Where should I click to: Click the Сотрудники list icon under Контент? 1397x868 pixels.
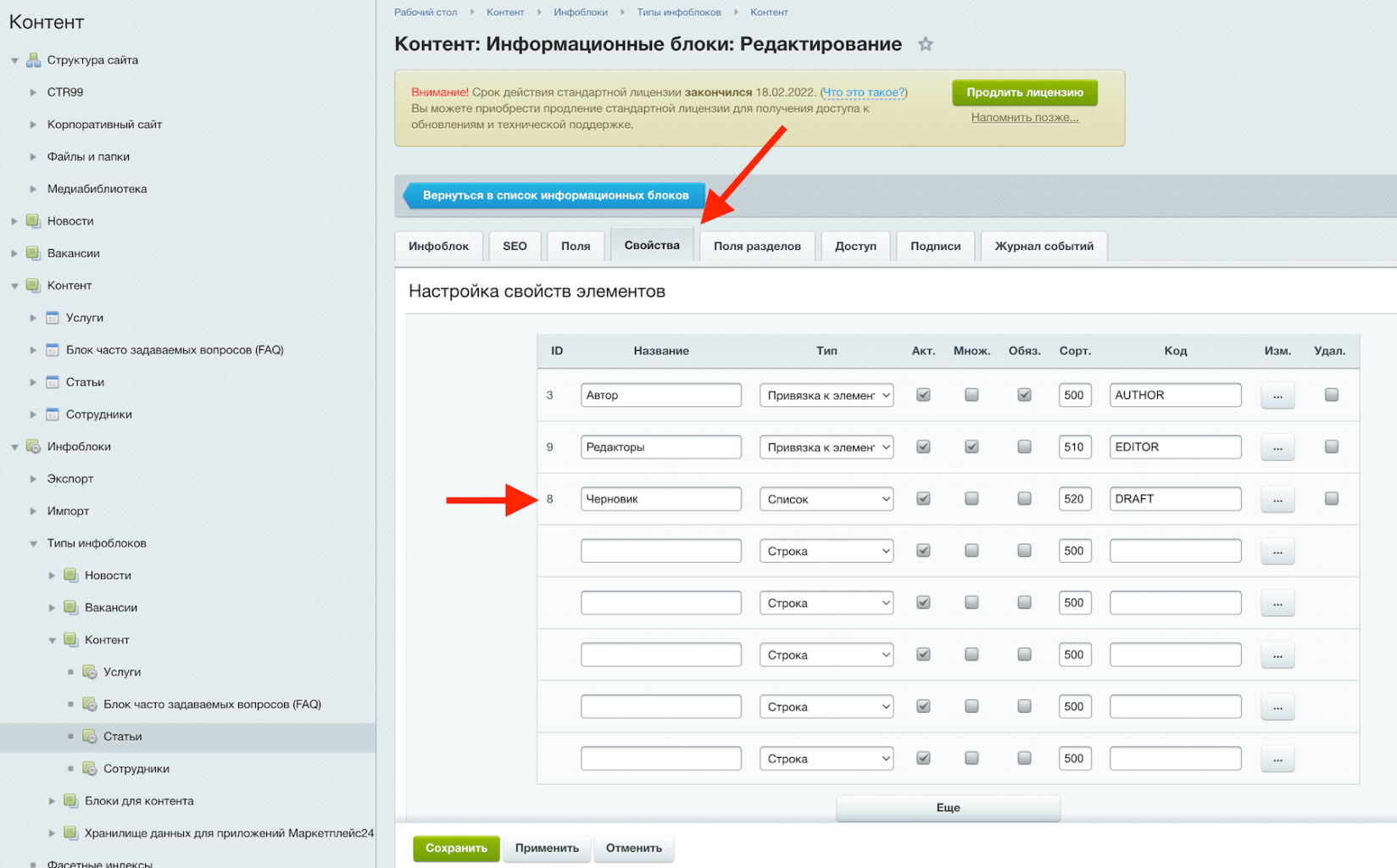[53, 415]
